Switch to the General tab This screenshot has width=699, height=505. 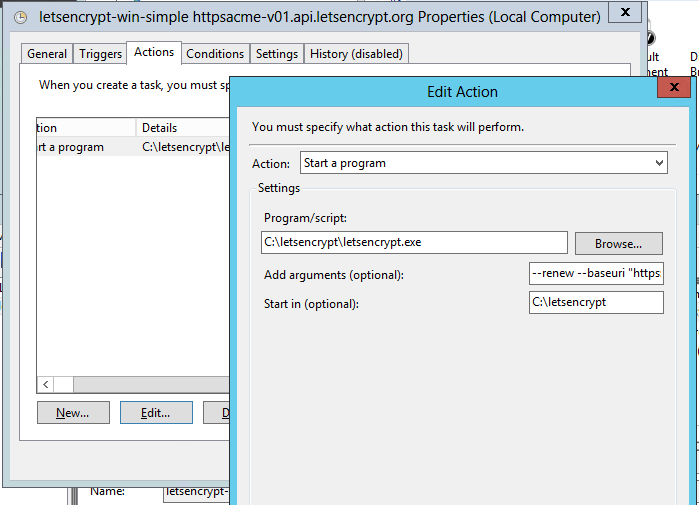[47, 54]
